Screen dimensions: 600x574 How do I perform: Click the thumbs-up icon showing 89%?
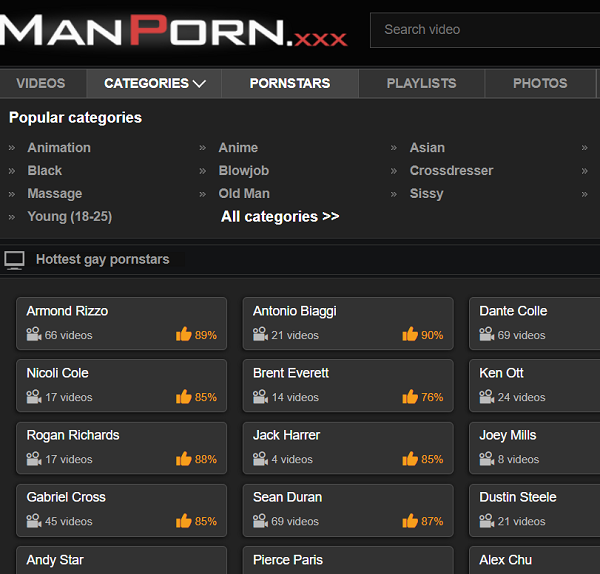click(184, 334)
